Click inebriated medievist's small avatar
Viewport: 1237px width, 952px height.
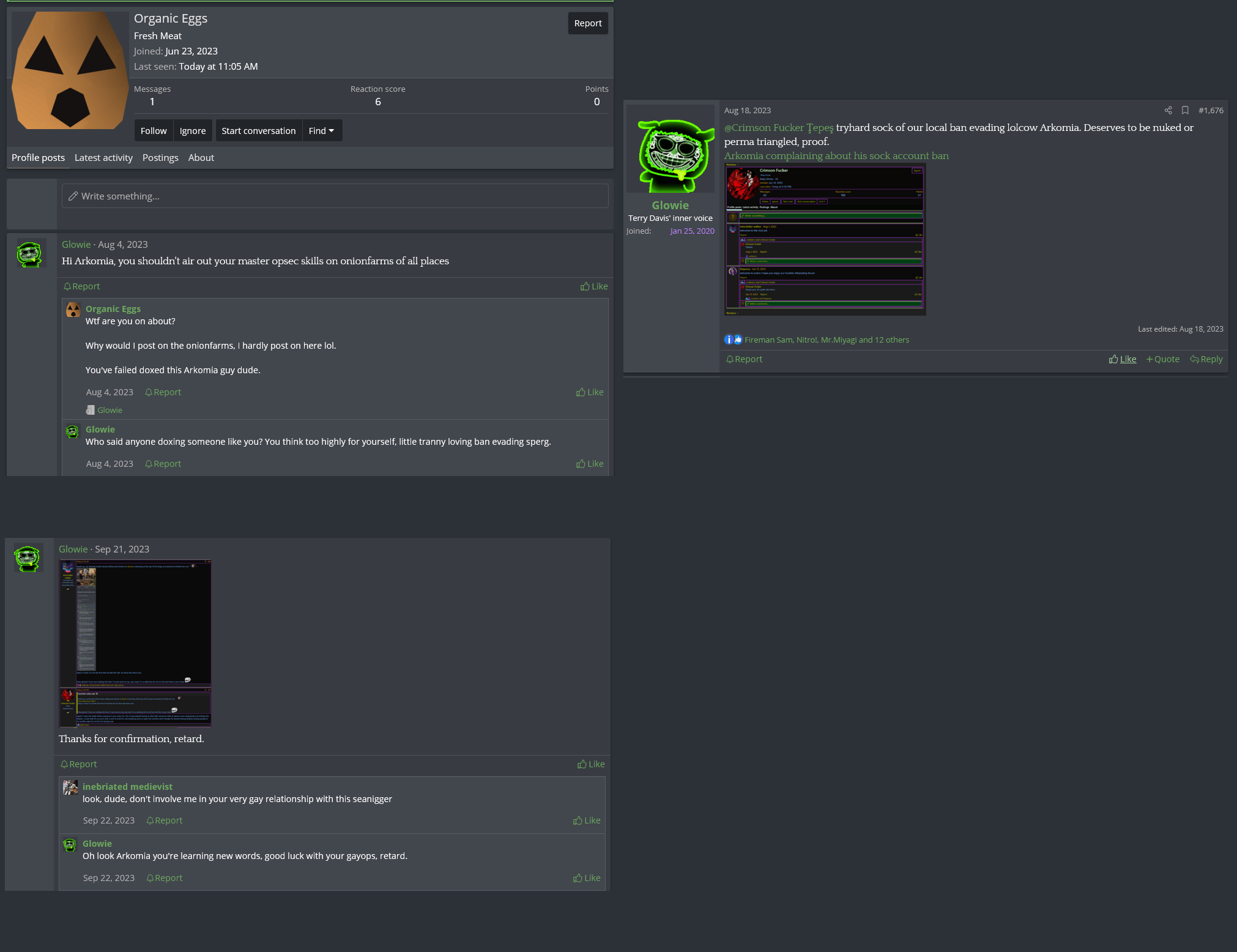pyautogui.click(x=70, y=787)
